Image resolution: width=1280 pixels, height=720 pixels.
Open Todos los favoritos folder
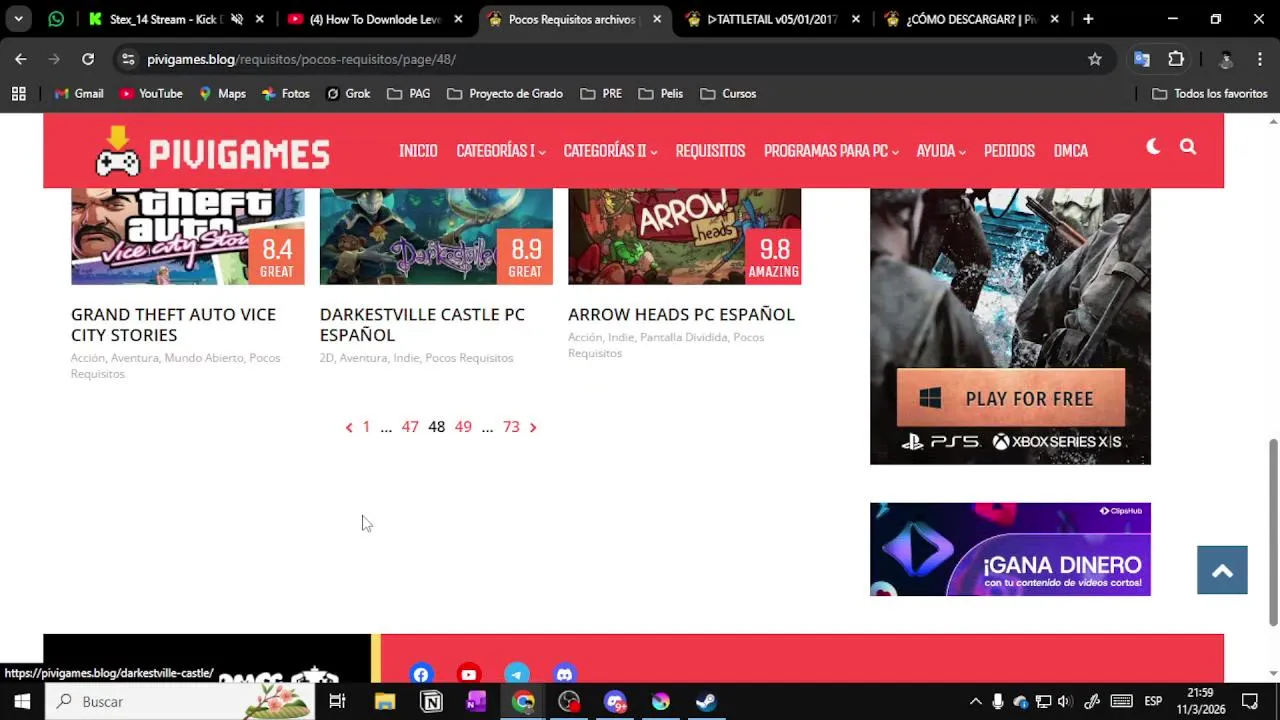[x=1209, y=93]
